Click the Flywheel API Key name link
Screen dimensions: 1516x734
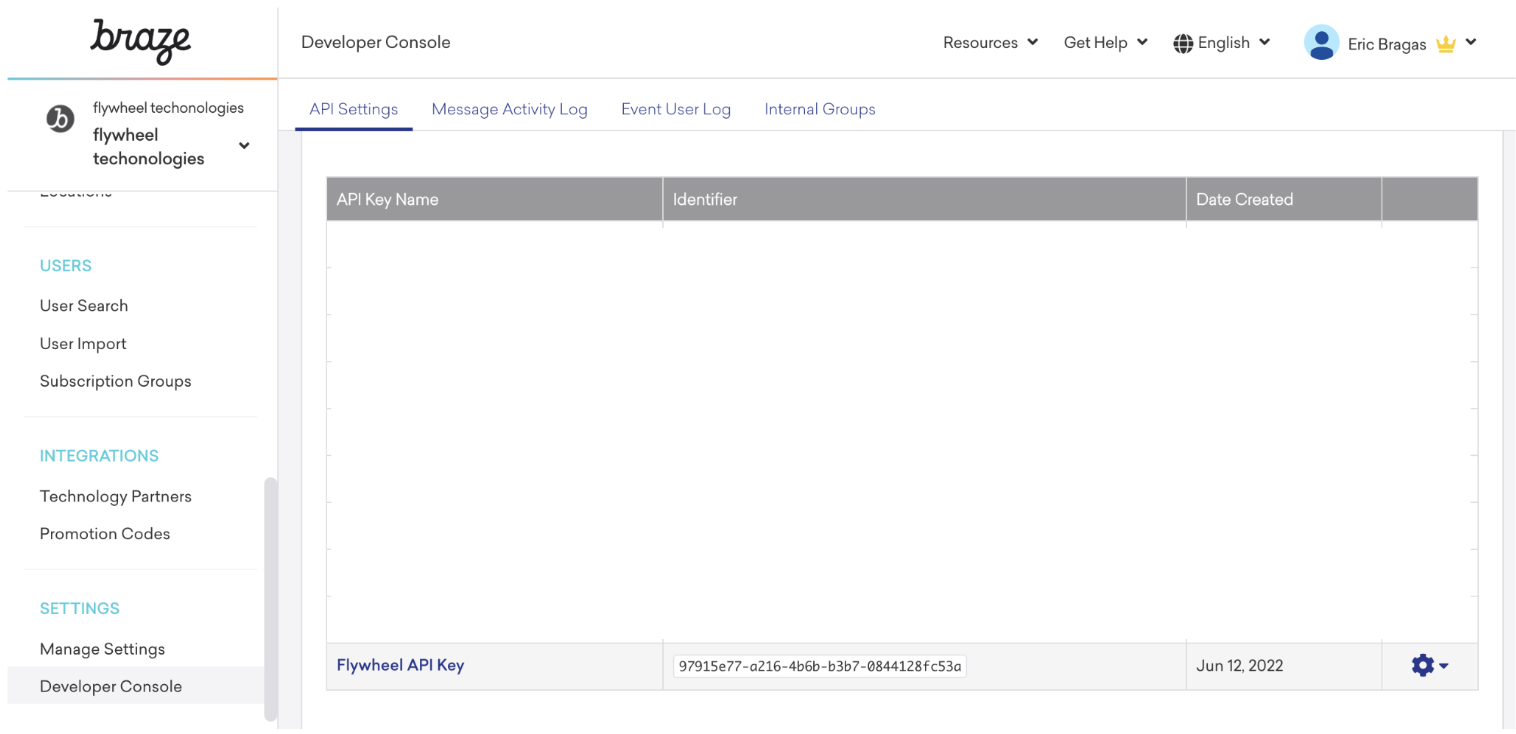click(400, 665)
